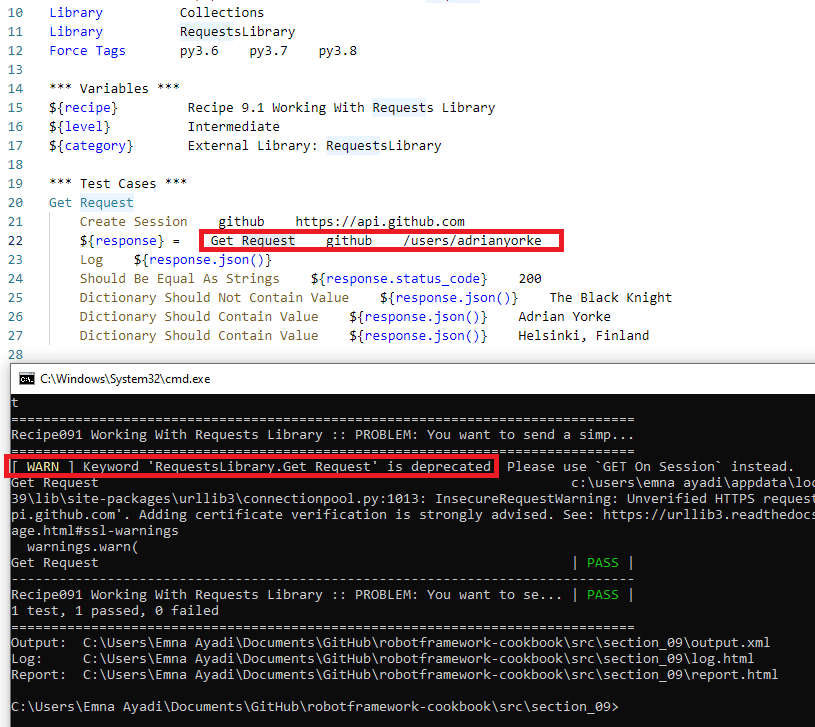Click the 'Log' keyword on line 23
Viewport: 815px width, 727px height.
91,260
